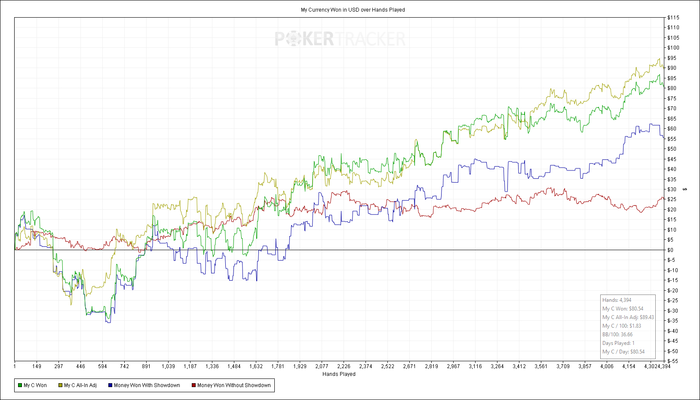Click the $-55 y-axis tick label
The width and height of the screenshot is (700, 400).
(673, 361)
